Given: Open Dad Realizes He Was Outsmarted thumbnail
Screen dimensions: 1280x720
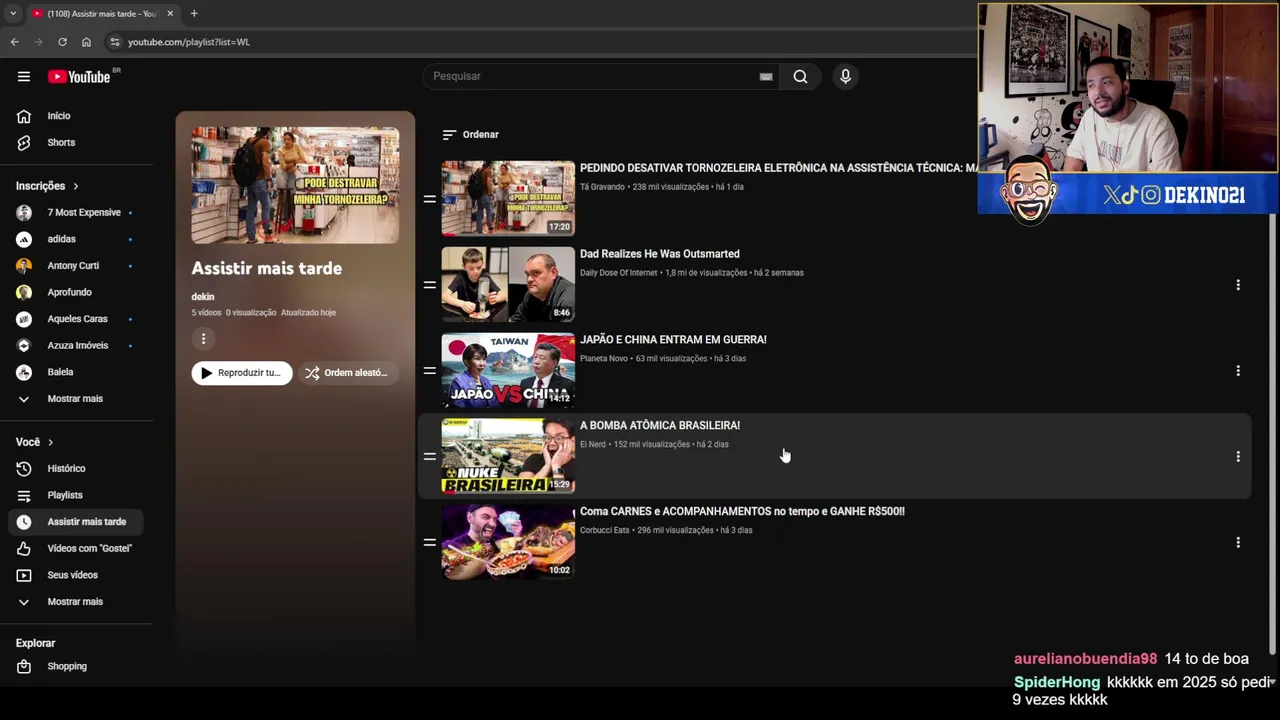Looking at the screenshot, I should [x=508, y=284].
